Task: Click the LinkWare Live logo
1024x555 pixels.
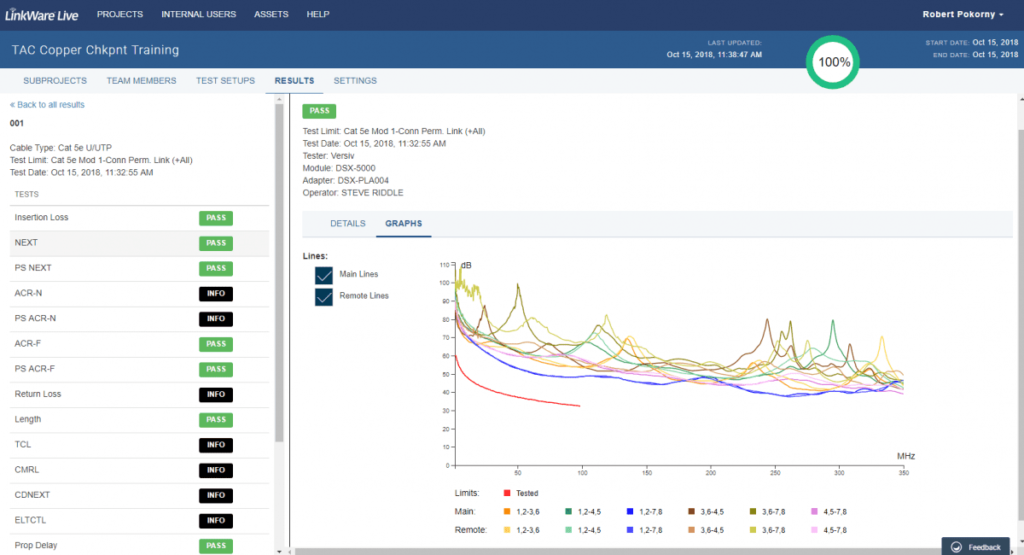Action: click(42, 15)
